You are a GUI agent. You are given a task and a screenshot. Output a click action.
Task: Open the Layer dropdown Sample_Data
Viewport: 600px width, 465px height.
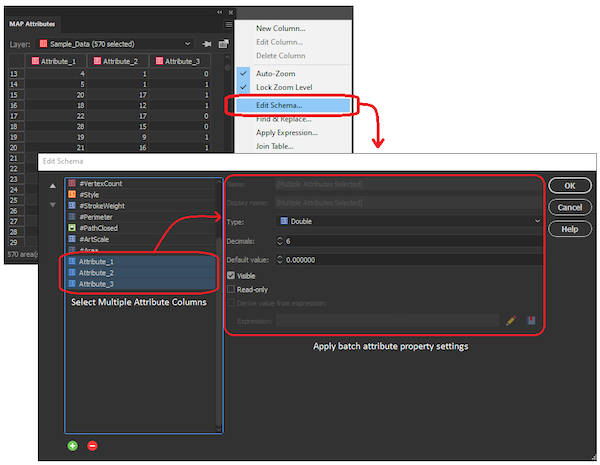coord(114,44)
